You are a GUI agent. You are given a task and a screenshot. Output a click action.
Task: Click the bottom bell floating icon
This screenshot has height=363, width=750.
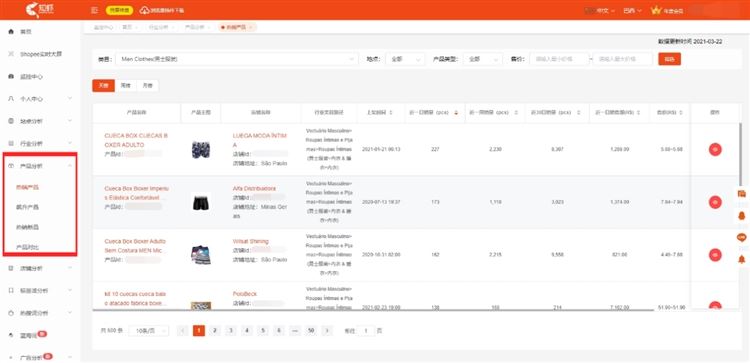point(742,259)
